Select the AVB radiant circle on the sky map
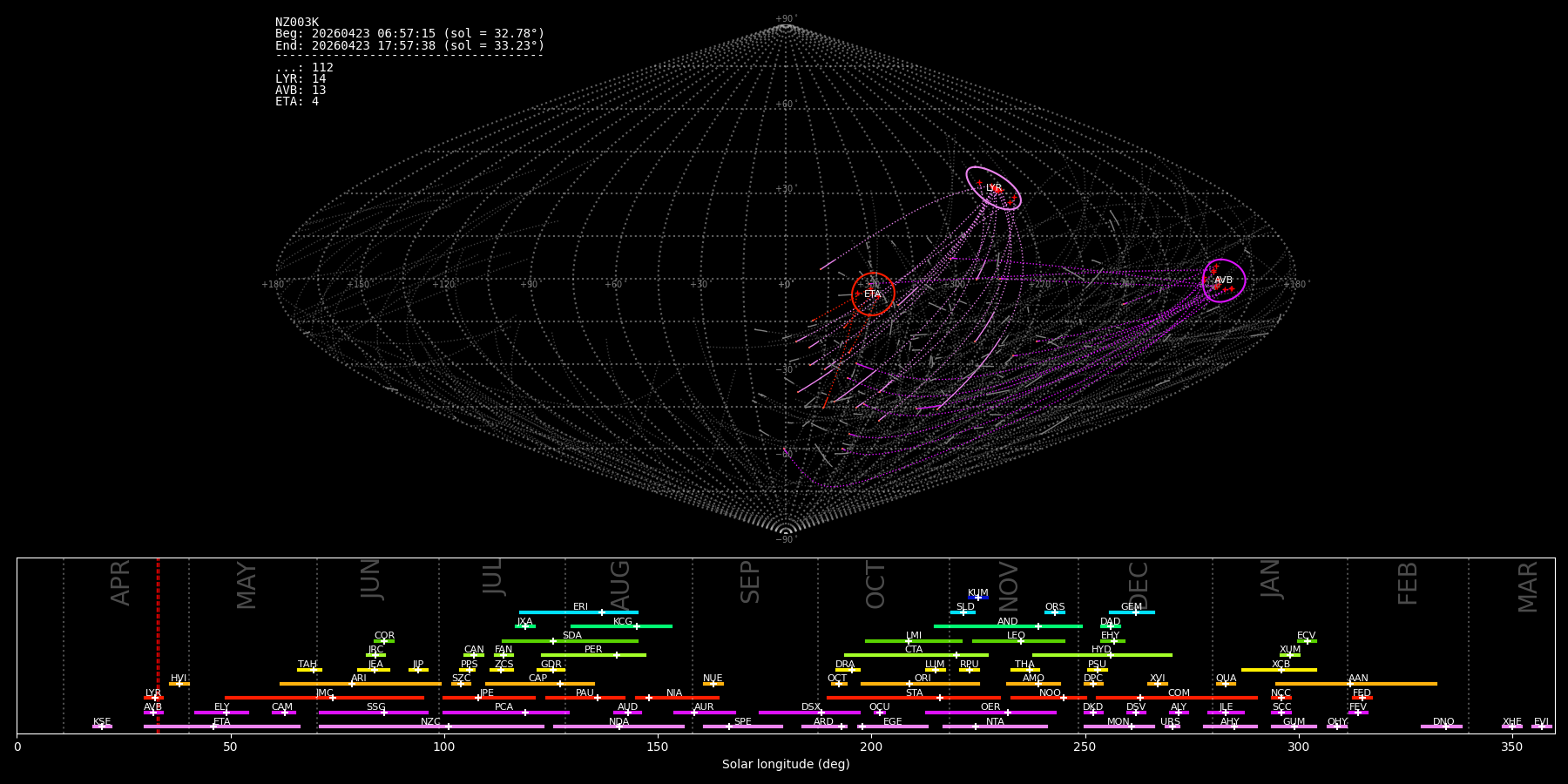Viewport: 1568px width, 784px height. coord(1224,280)
